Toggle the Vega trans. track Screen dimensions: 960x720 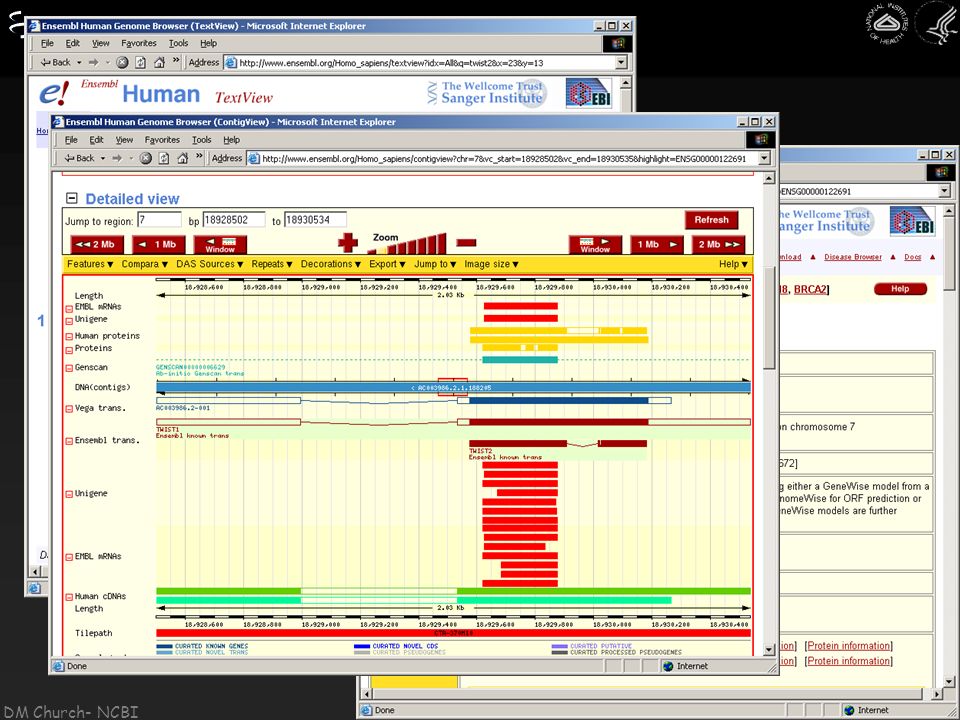(x=69, y=409)
